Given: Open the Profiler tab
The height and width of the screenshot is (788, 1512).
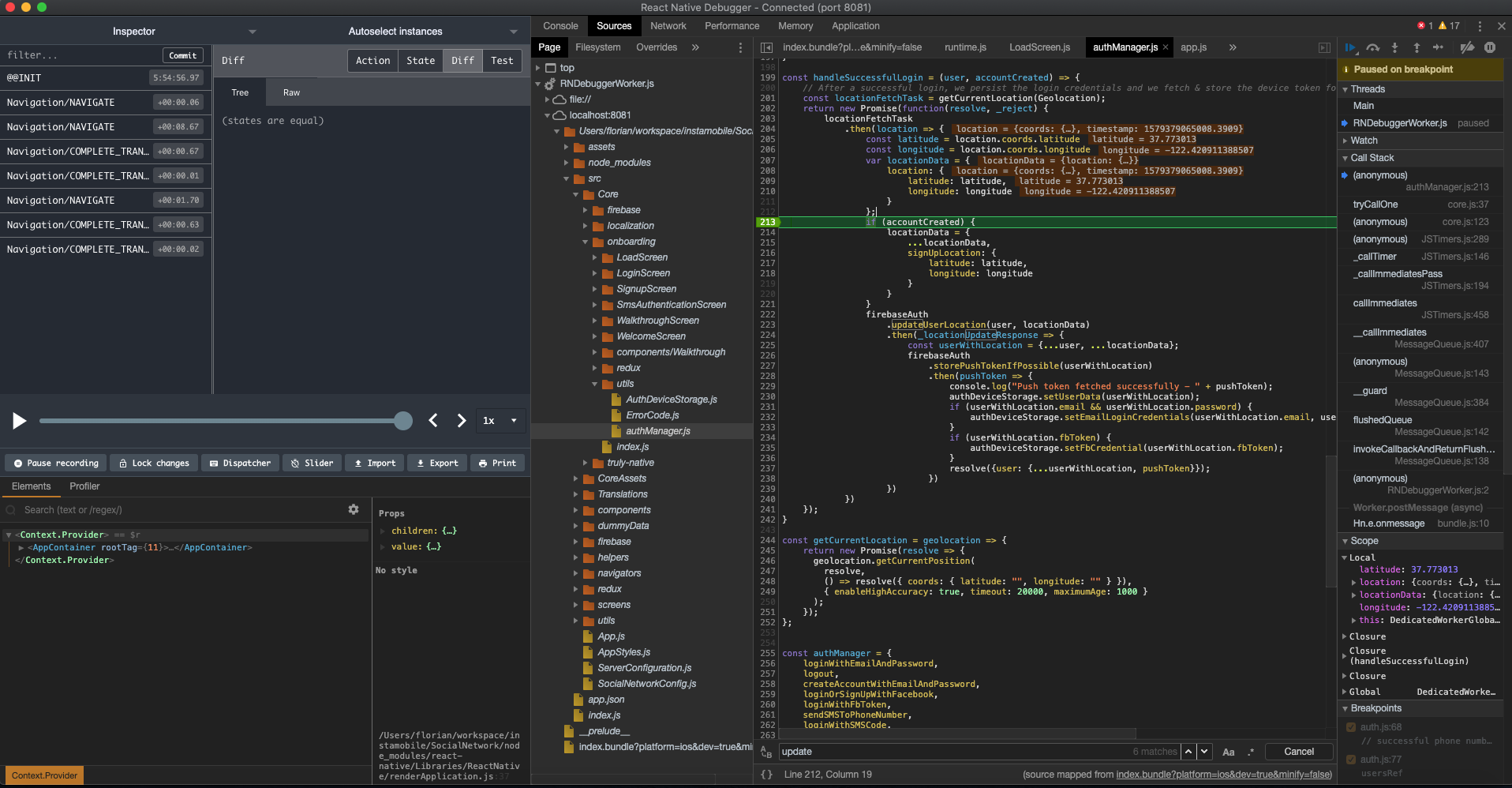Looking at the screenshot, I should pos(84,486).
